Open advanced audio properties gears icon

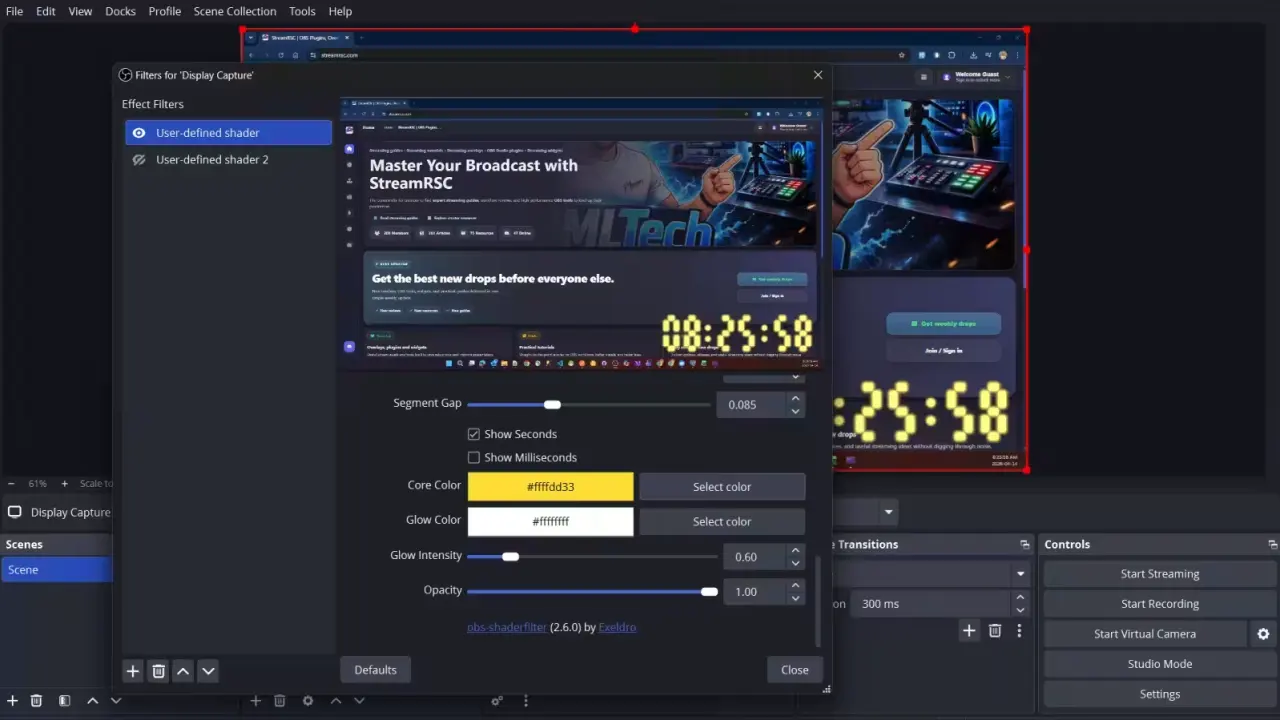(497, 701)
